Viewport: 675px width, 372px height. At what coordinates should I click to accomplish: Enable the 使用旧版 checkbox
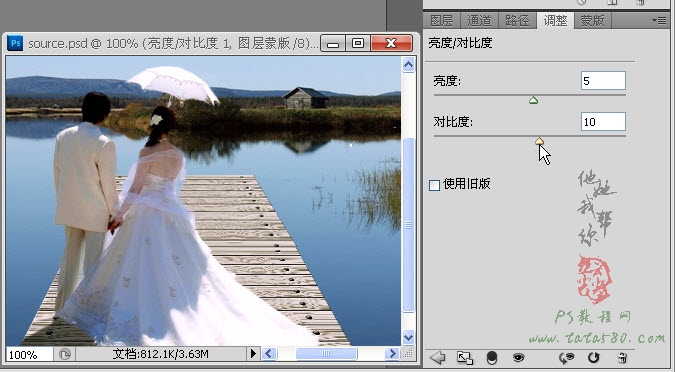click(434, 185)
